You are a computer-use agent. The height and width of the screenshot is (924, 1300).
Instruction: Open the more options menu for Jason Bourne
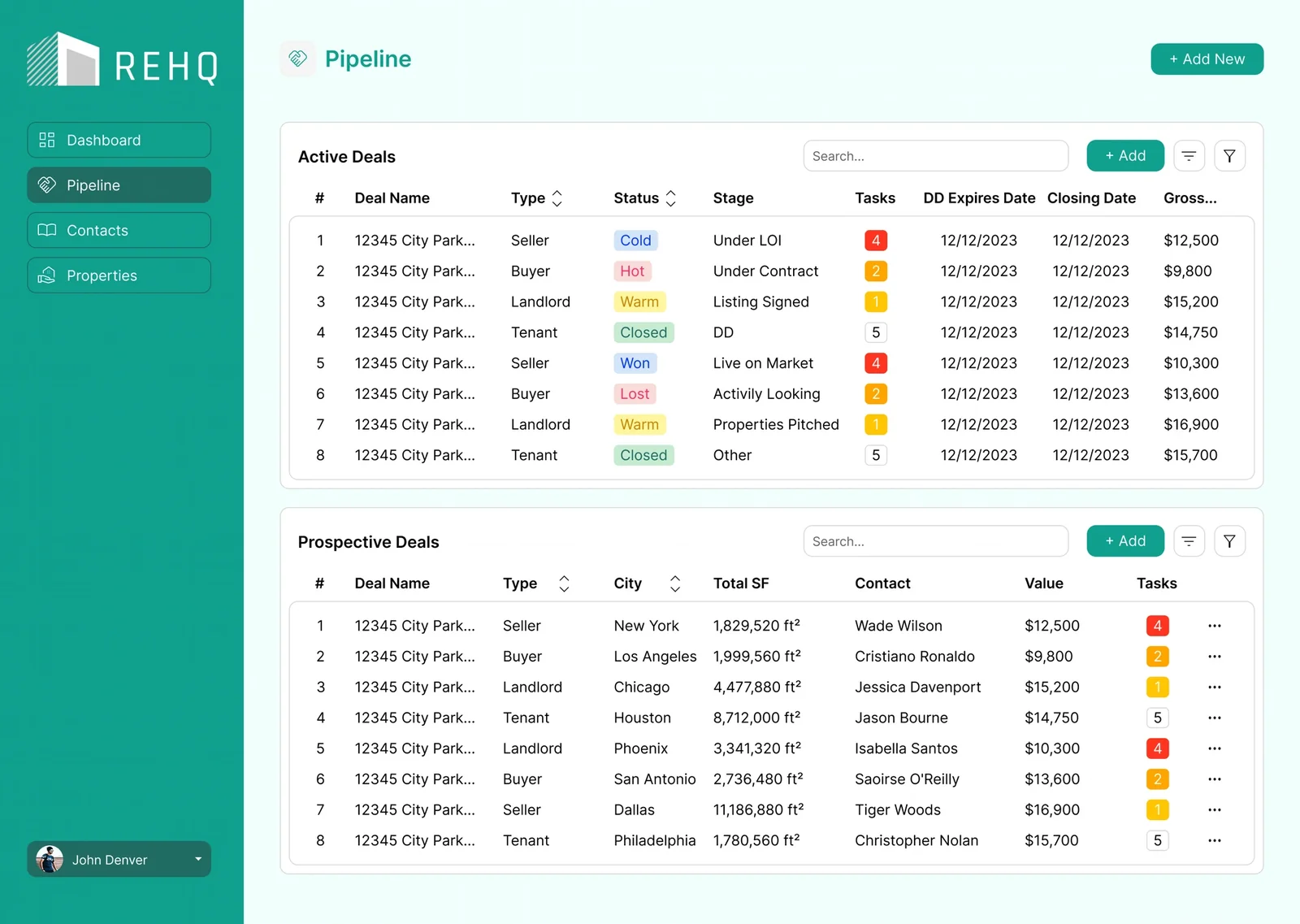coord(1215,718)
